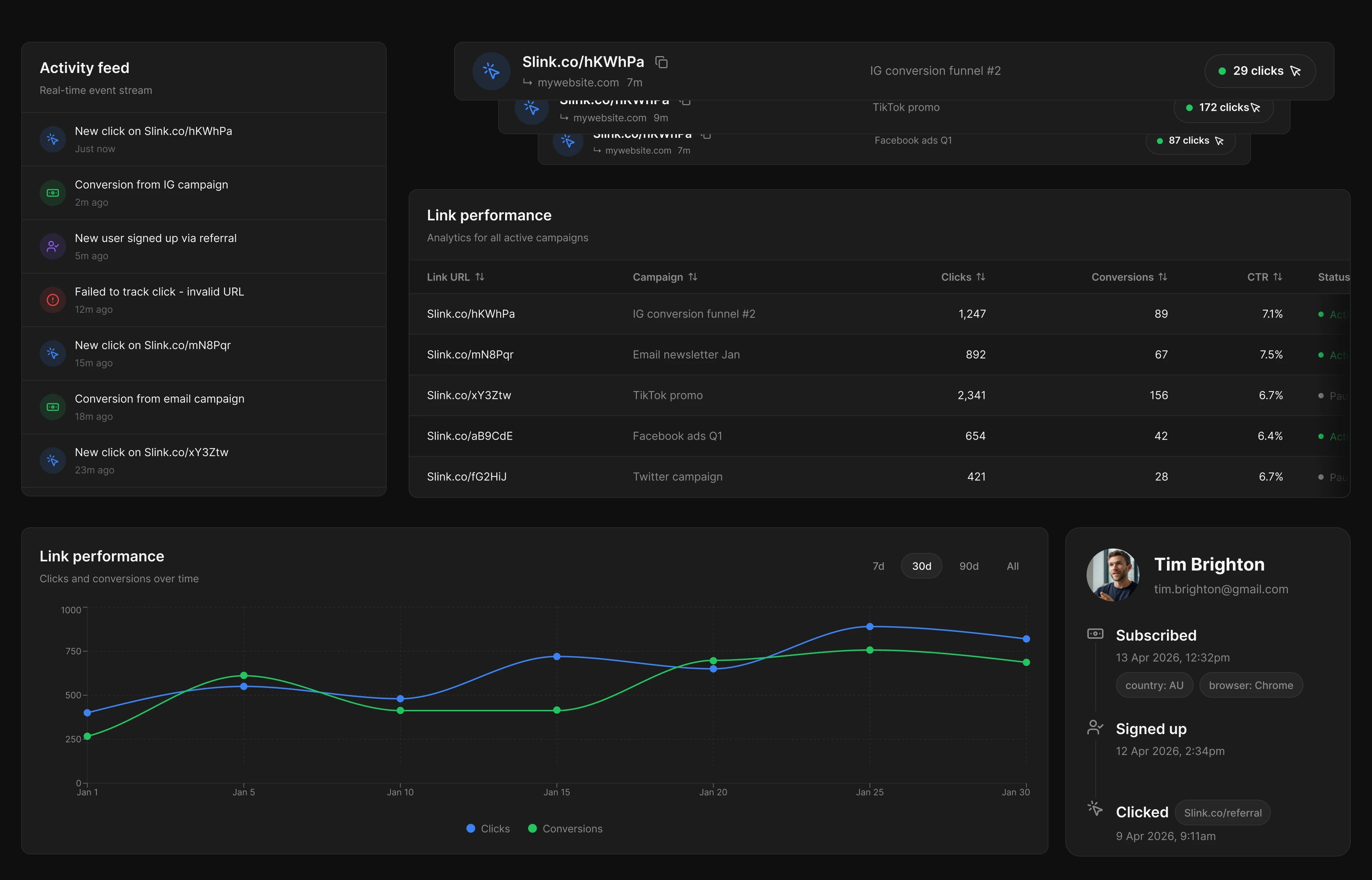Click 'Email newsletter Jan' campaign cell
Viewport: 1372px width, 880px height.
[686, 354]
